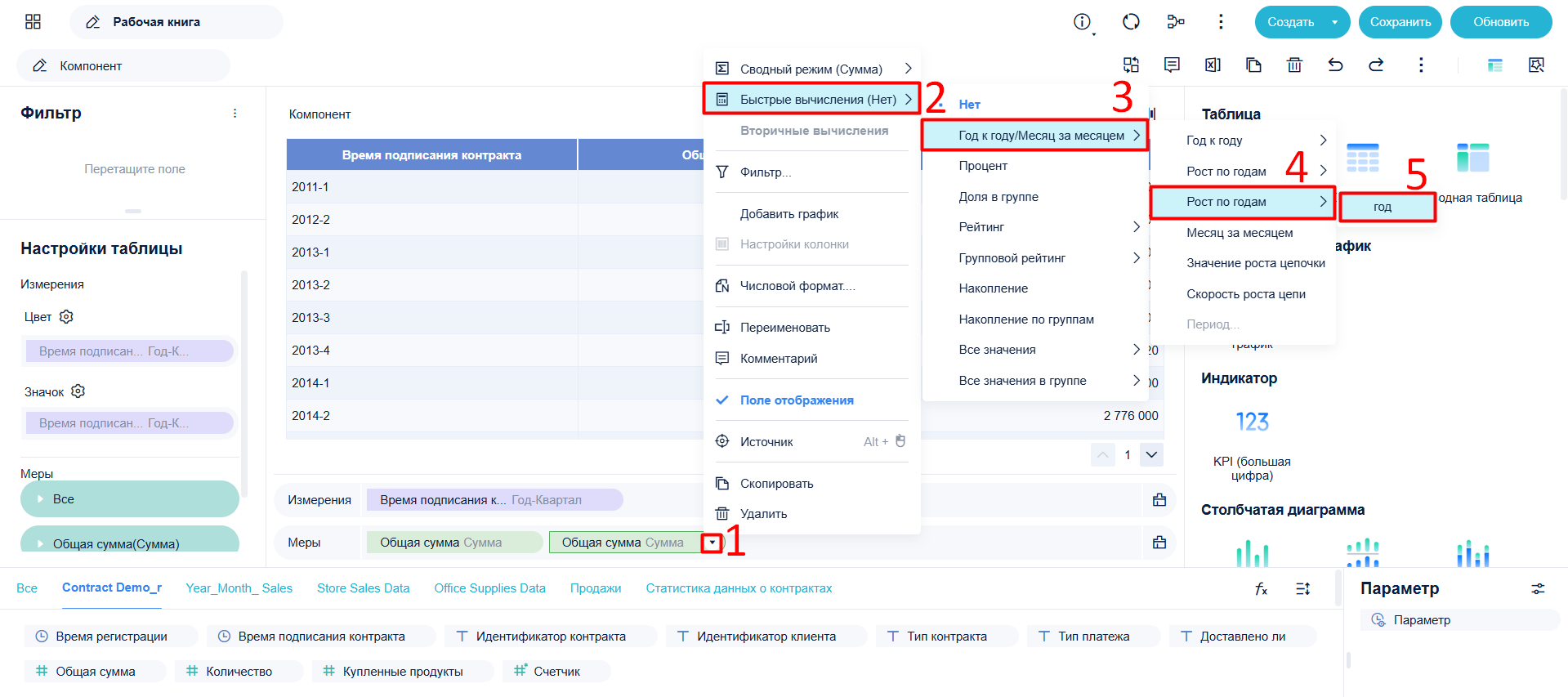Open the info icon at top
Viewport: 1568px width, 697px height.
(x=1082, y=22)
